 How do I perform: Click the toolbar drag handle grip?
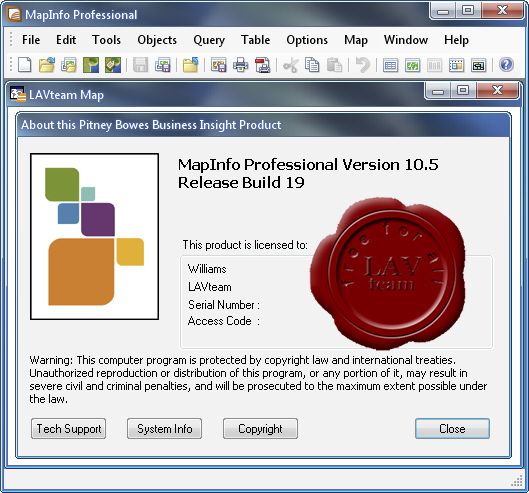pyautogui.click(x=11, y=64)
